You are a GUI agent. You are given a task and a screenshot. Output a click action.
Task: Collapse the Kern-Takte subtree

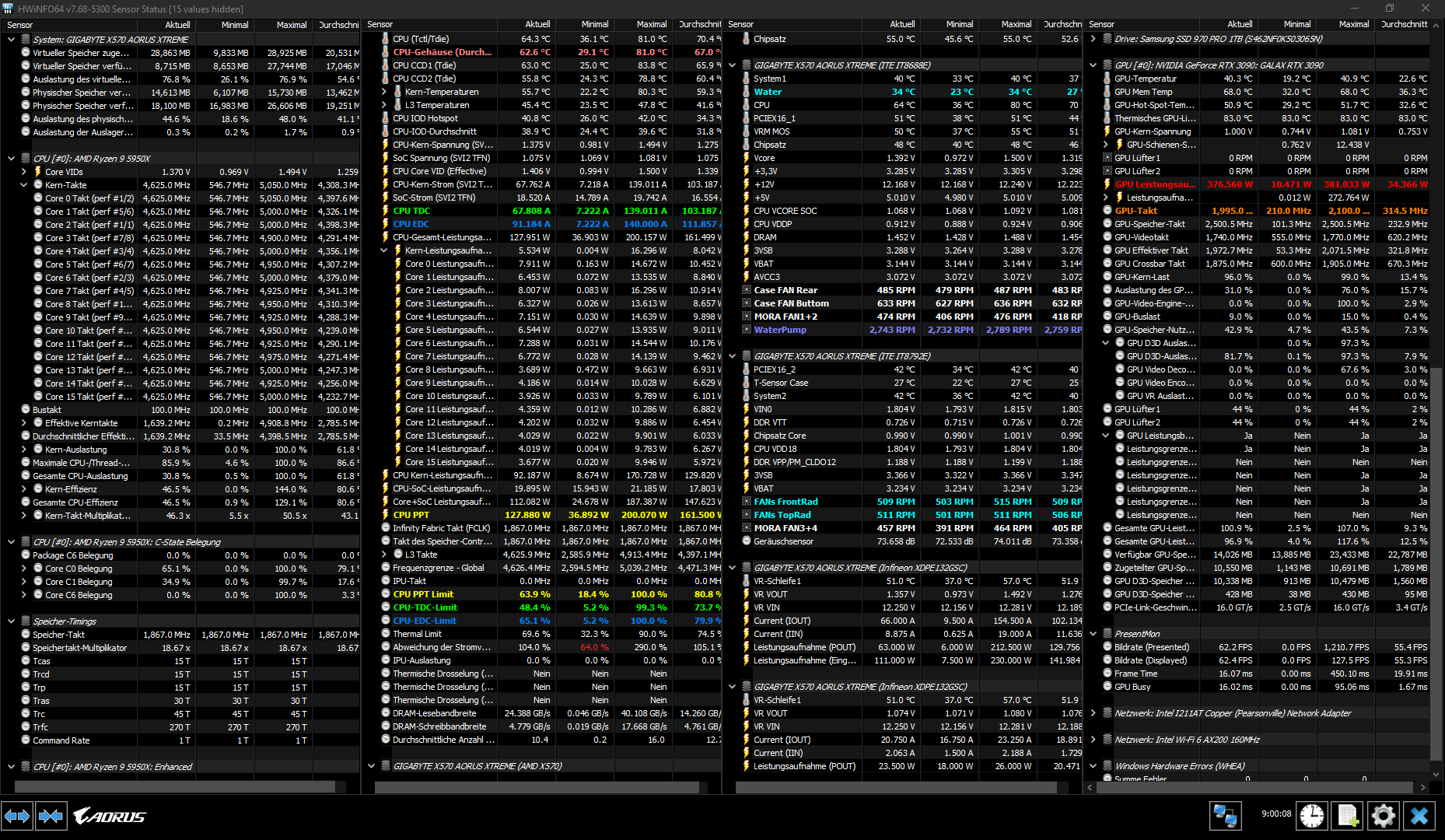click(23, 185)
